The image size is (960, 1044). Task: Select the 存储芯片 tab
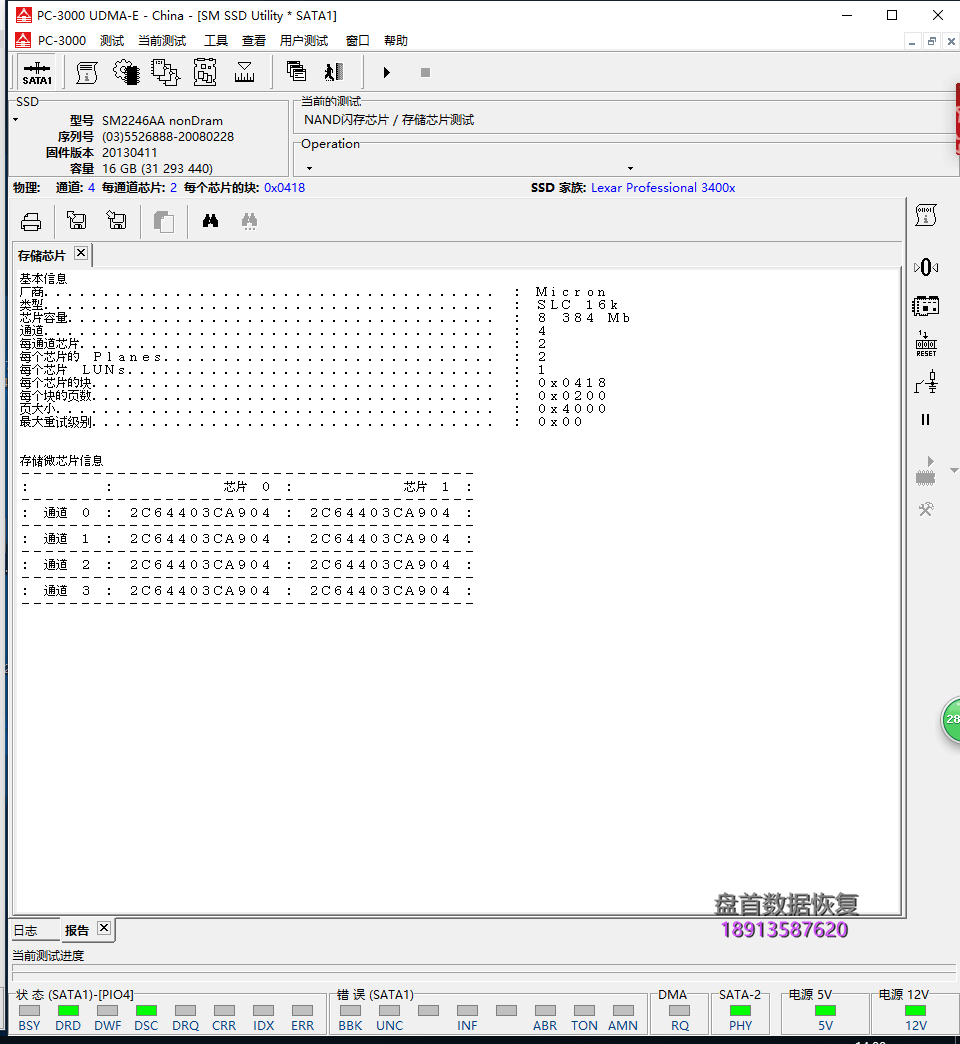click(41, 256)
